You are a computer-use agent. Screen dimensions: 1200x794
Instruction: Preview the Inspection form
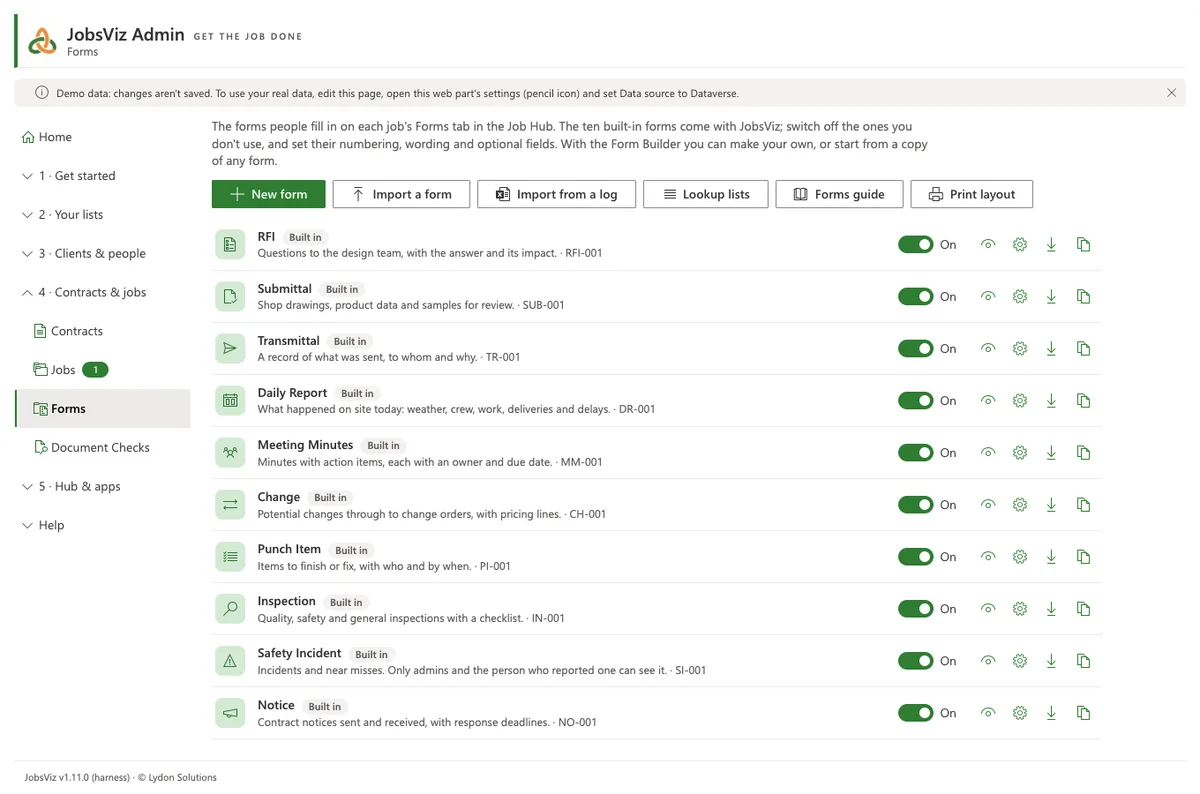click(988, 608)
